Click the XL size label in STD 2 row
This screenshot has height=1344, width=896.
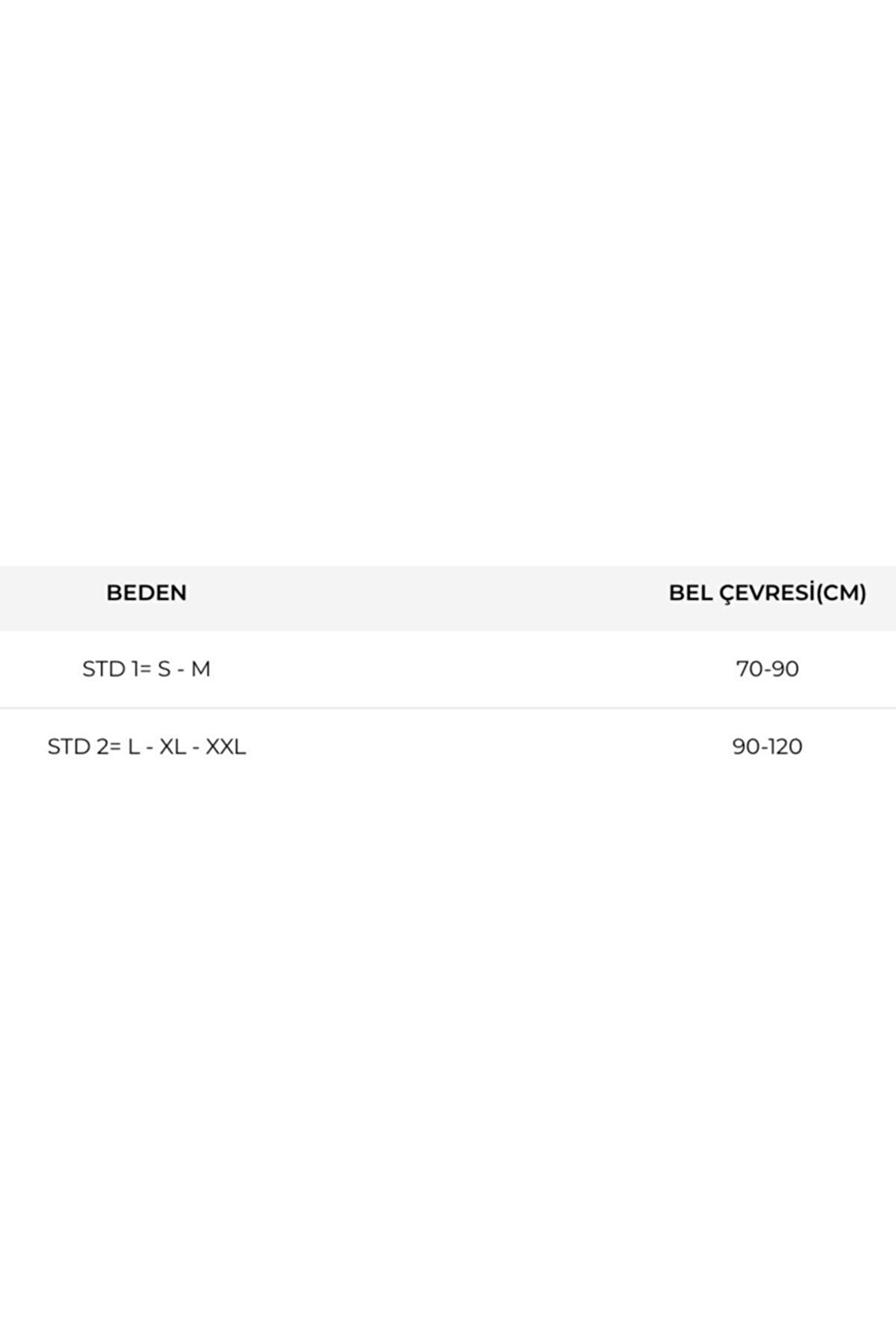click(172, 746)
